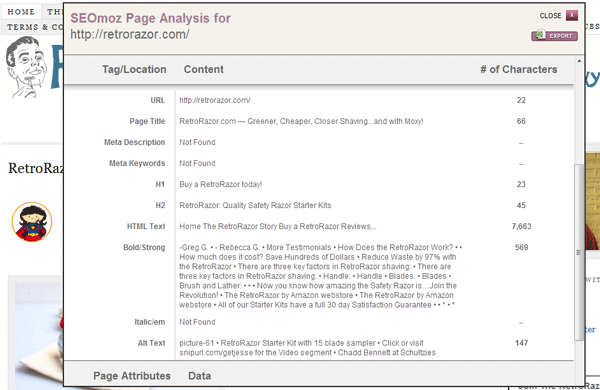Click the RetroRazor heading on the background page
600x390 pixels.
tap(36, 168)
